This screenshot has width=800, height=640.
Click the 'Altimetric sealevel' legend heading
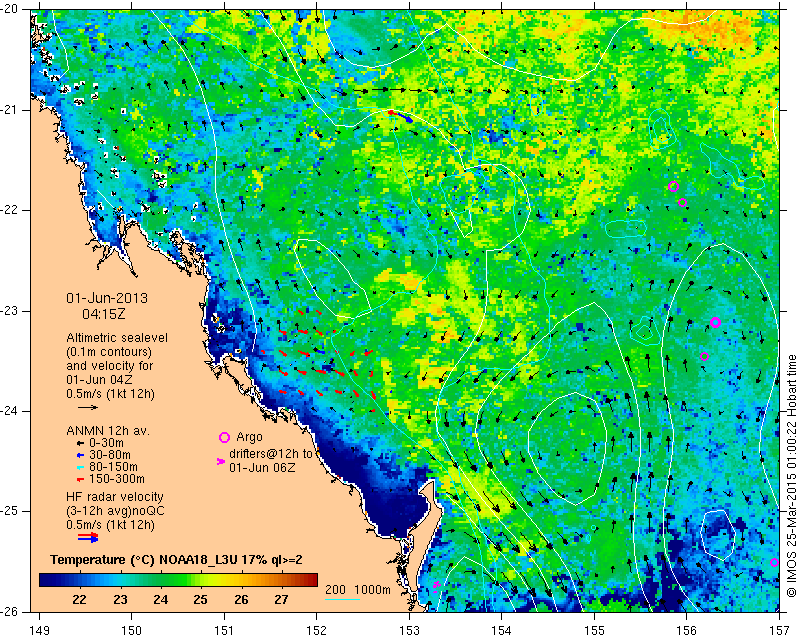(117, 338)
